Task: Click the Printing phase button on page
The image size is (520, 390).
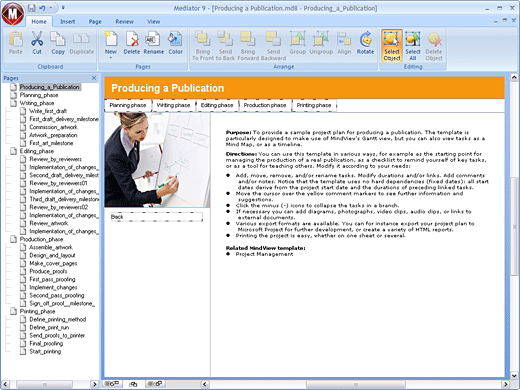Action: 314,105
